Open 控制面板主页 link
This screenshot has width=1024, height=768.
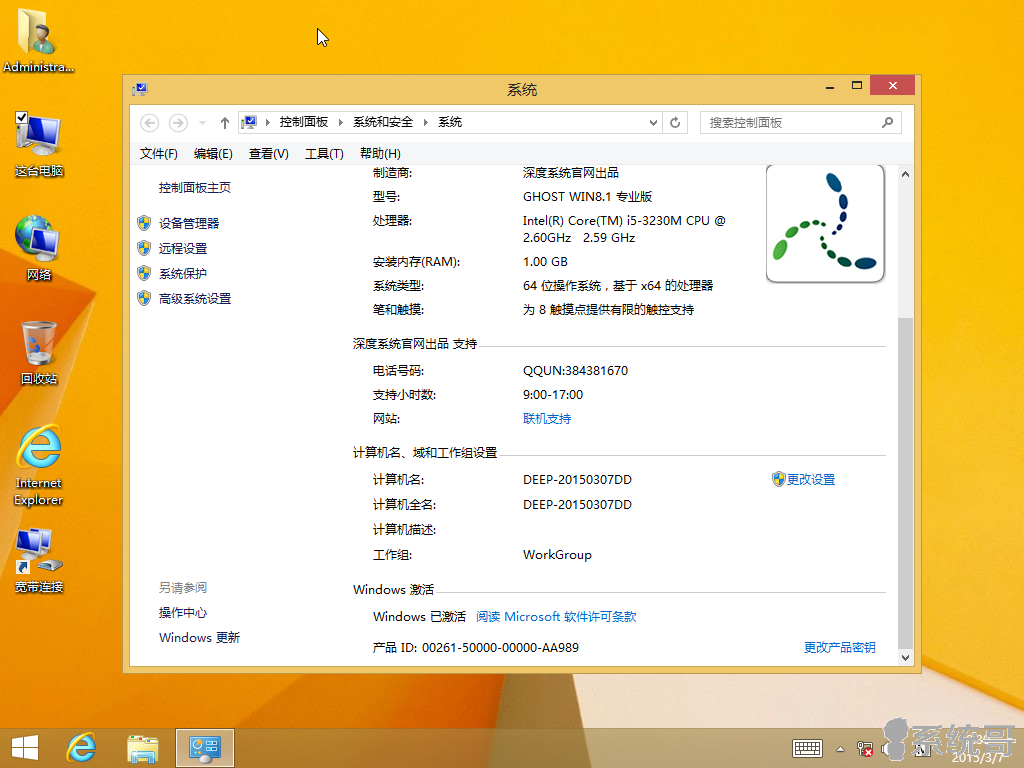pyautogui.click(x=195, y=188)
